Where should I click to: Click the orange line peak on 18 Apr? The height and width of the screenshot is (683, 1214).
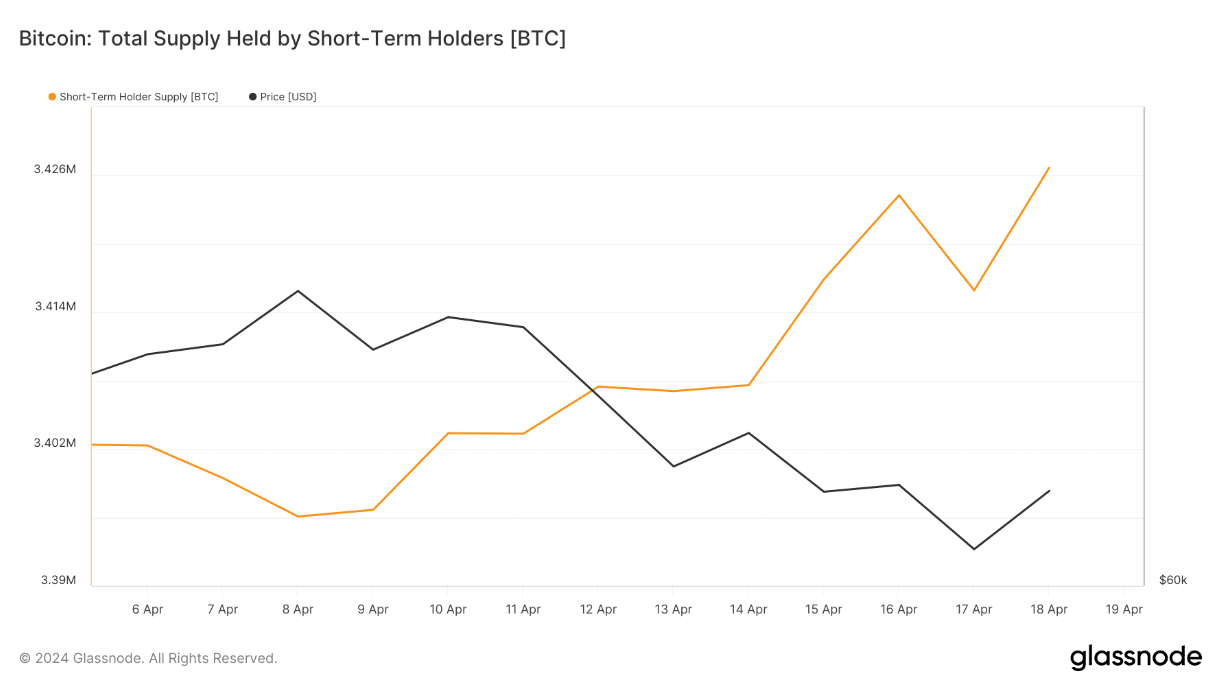(1048, 168)
